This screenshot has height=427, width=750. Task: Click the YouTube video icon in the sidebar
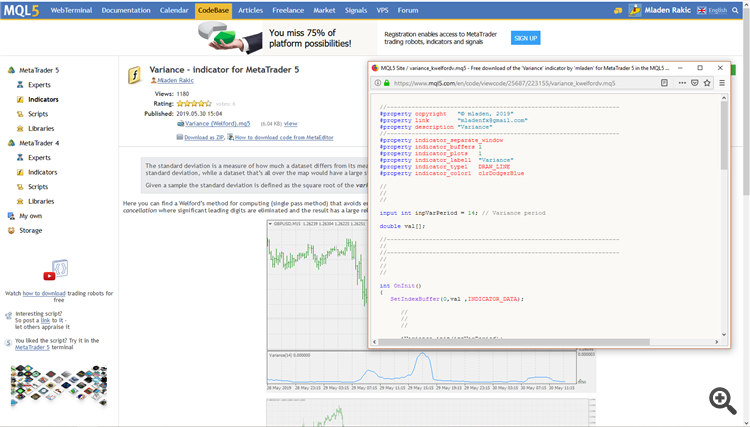(x=56, y=270)
